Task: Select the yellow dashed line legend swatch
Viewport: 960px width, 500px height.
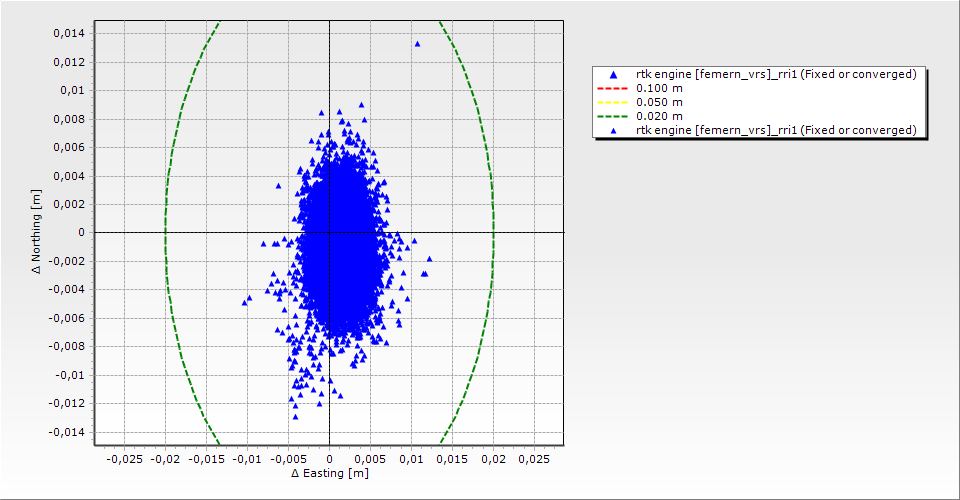Action: point(613,102)
